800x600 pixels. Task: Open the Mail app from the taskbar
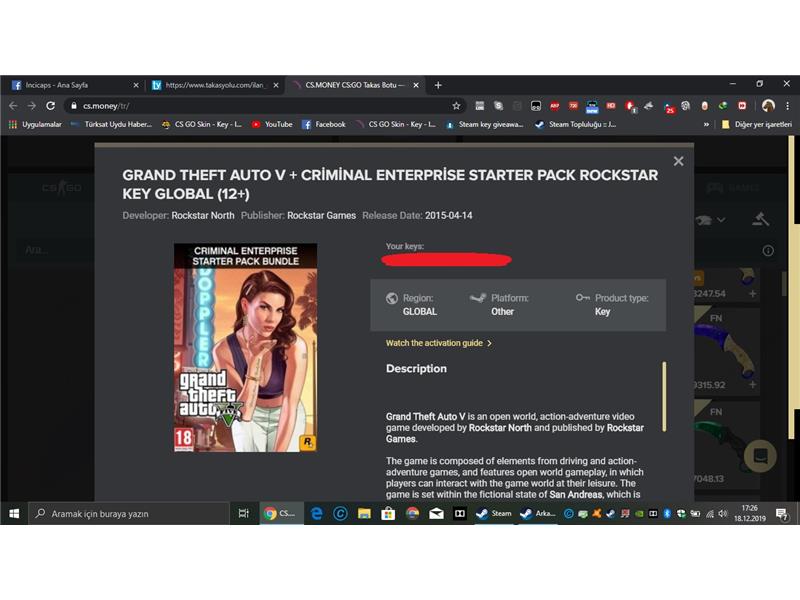[x=436, y=513]
